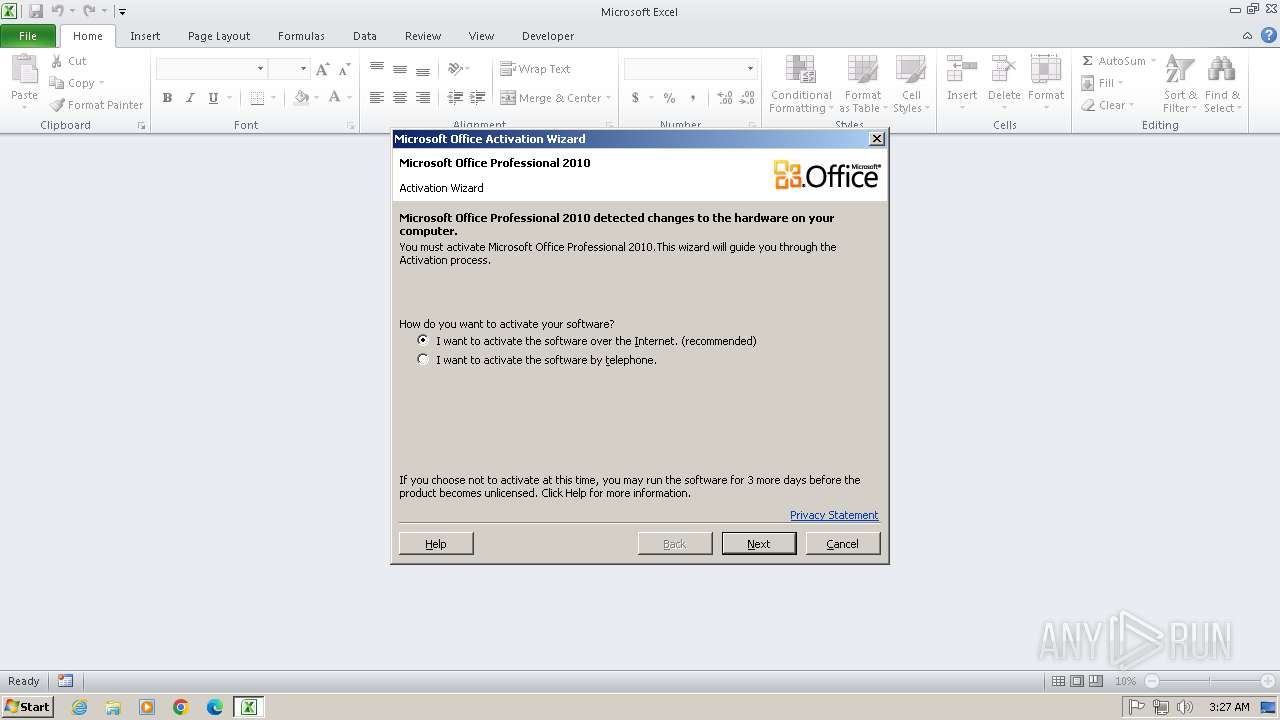Switch to the Insert tab
Viewport: 1280px width, 720px height.
[145, 36]
